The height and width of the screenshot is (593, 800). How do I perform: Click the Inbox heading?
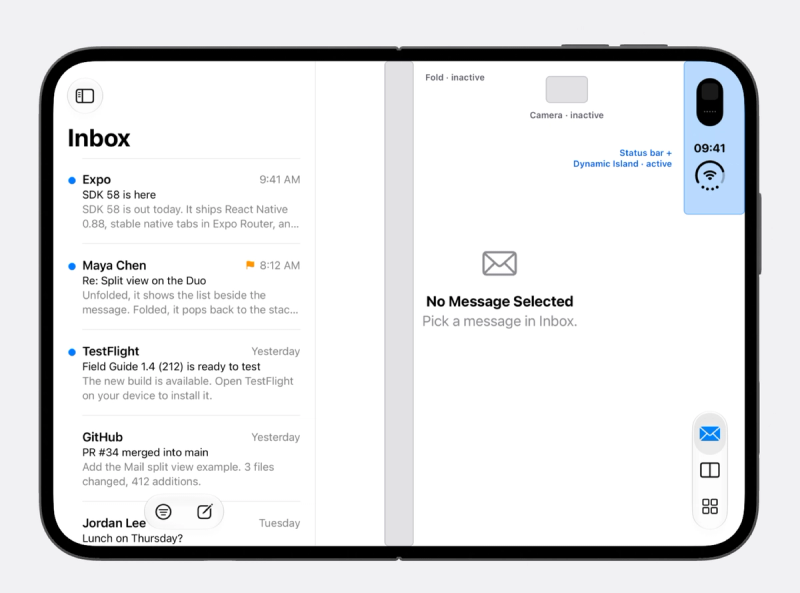[99, 138]
